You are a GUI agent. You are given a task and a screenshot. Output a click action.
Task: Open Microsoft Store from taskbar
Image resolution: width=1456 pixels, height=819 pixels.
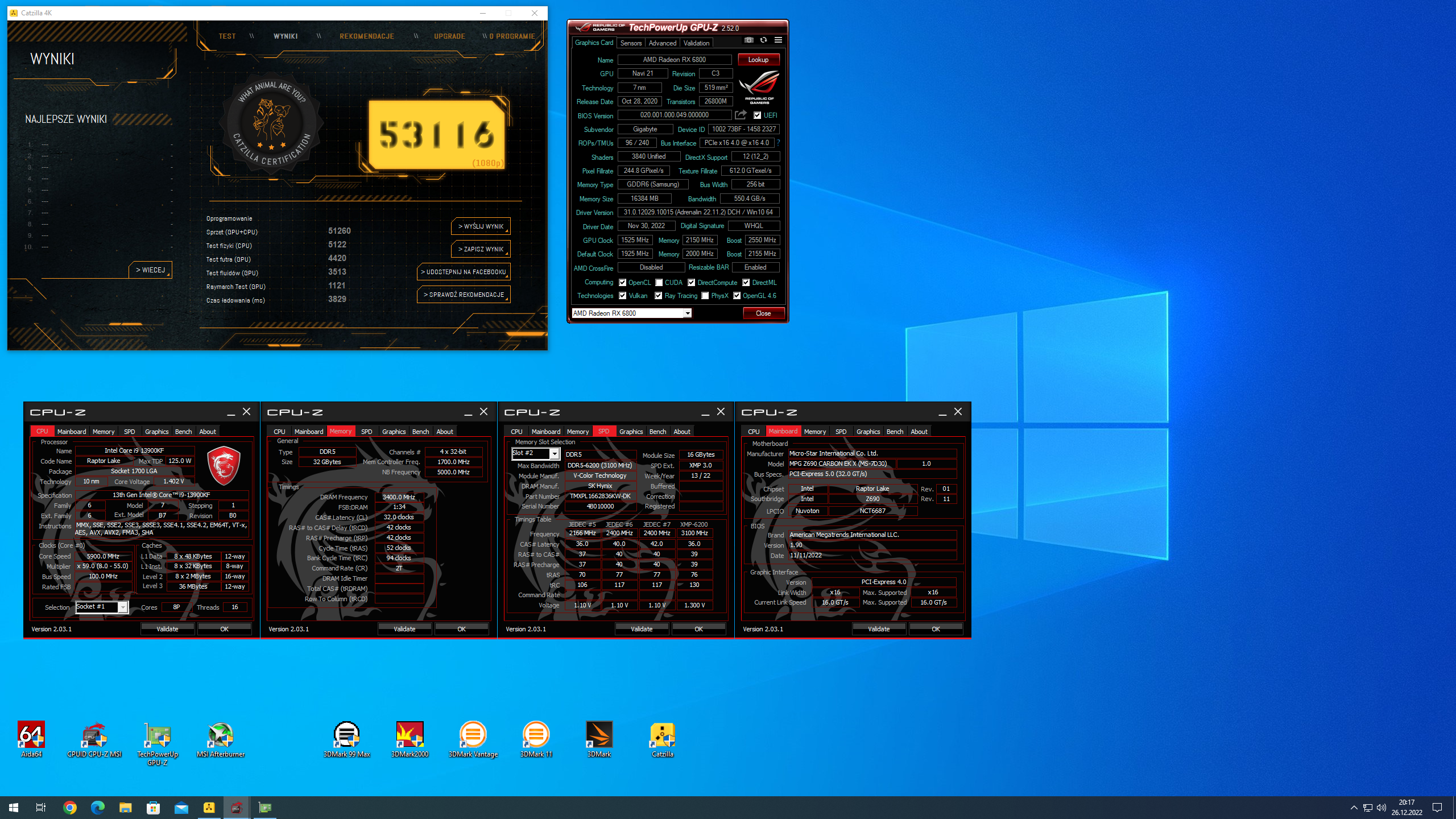154,808
